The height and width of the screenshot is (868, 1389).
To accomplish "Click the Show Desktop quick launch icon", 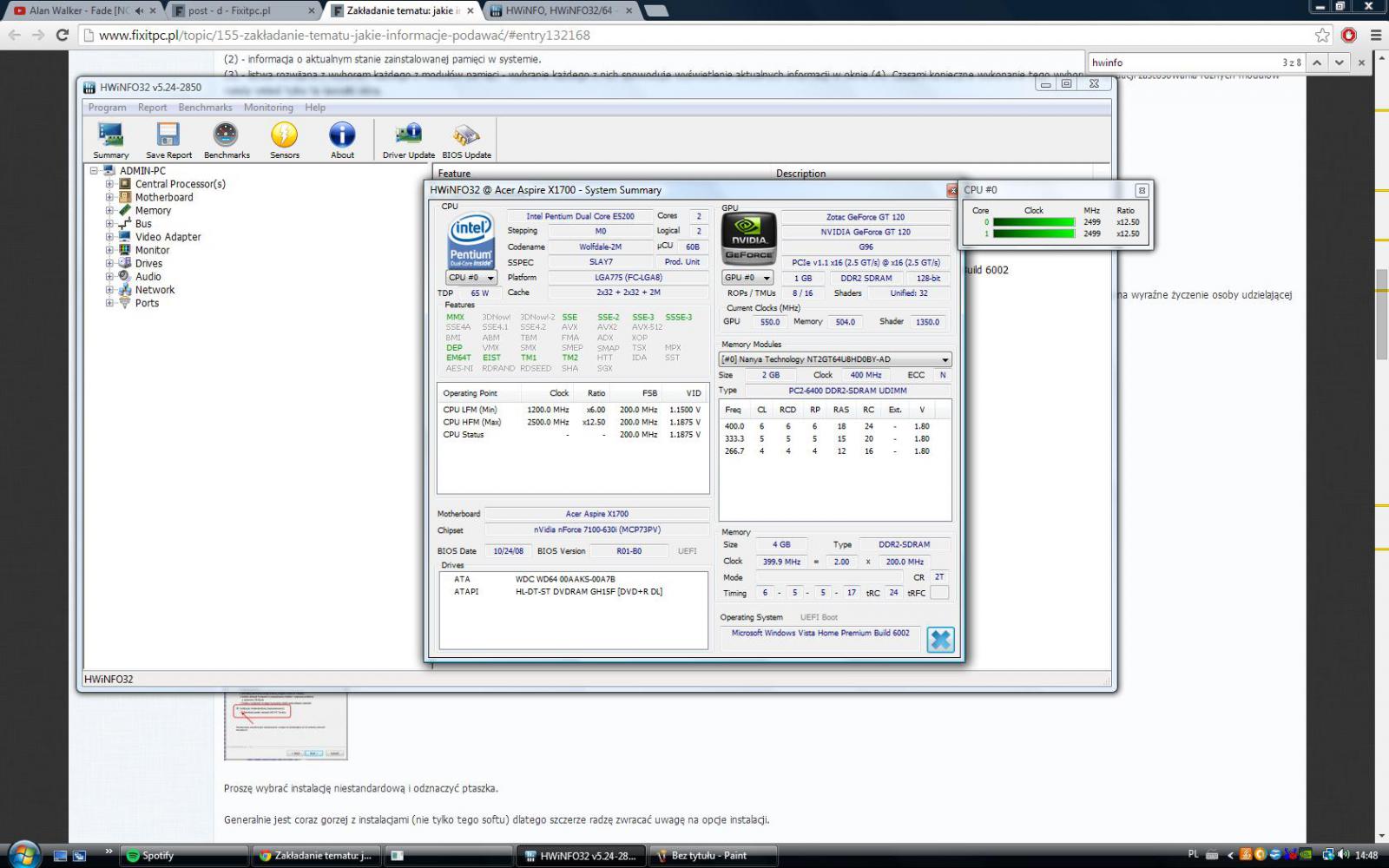I will click(60, 856).
